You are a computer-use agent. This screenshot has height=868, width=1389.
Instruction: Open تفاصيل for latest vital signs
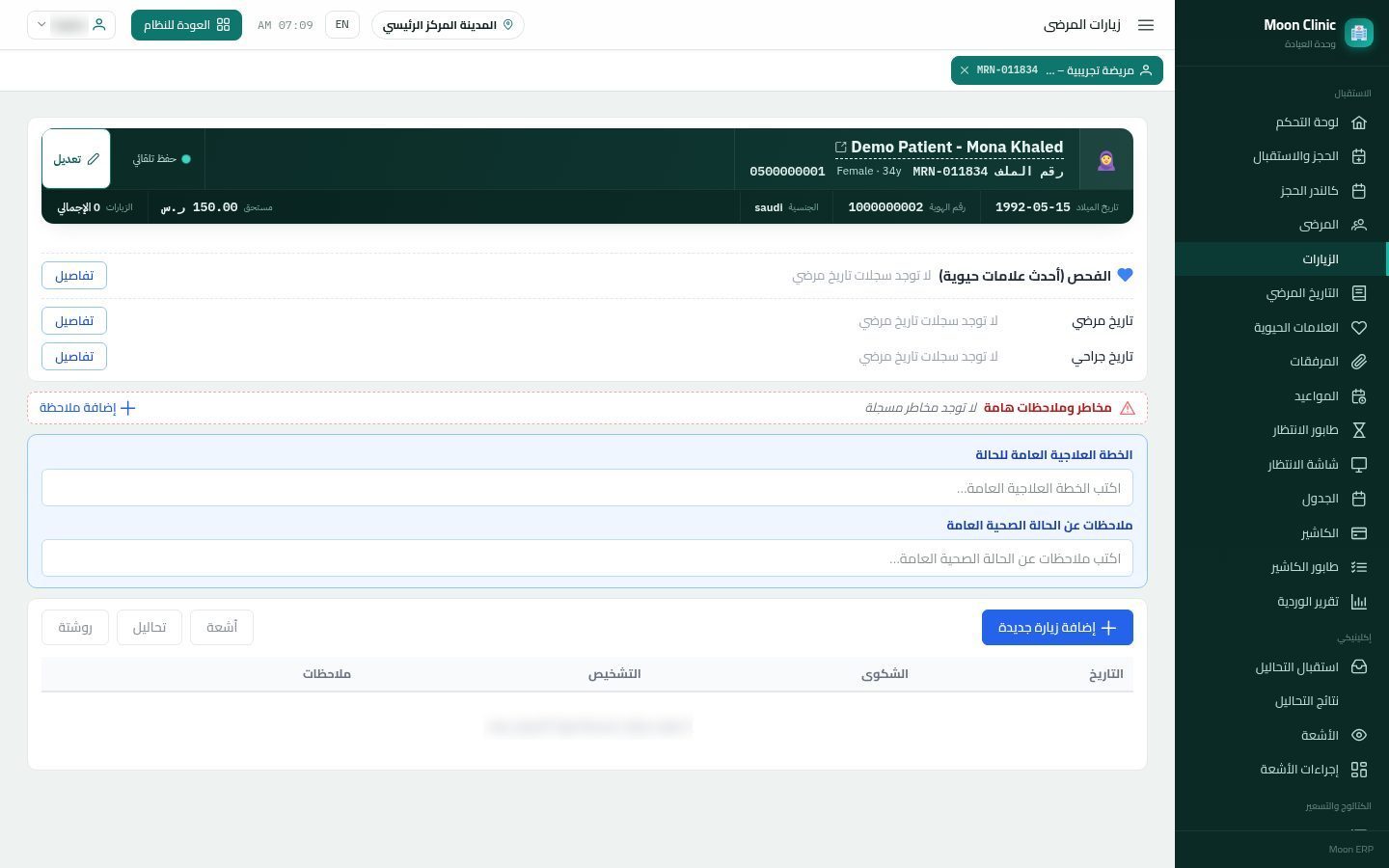pos(74,276)
